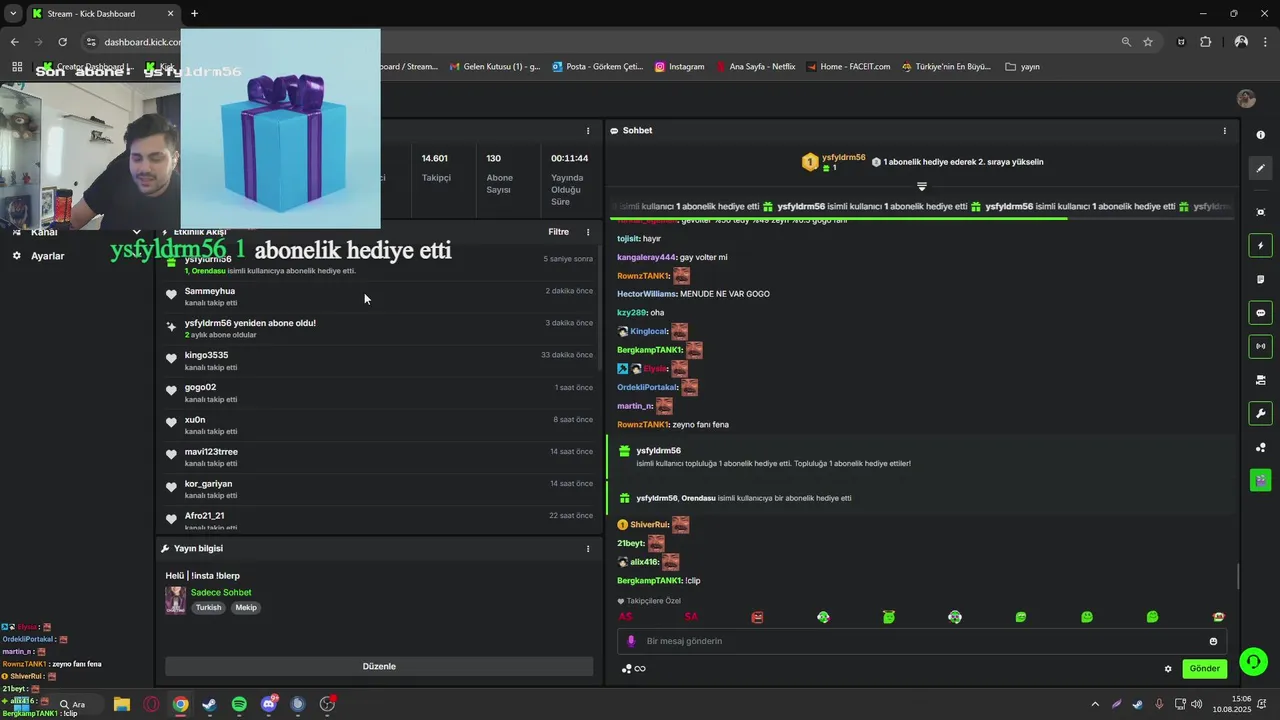Viewport: 1280px width, 720px height.
Task: Insert the red angry face emote
Action: coord(757,617)
